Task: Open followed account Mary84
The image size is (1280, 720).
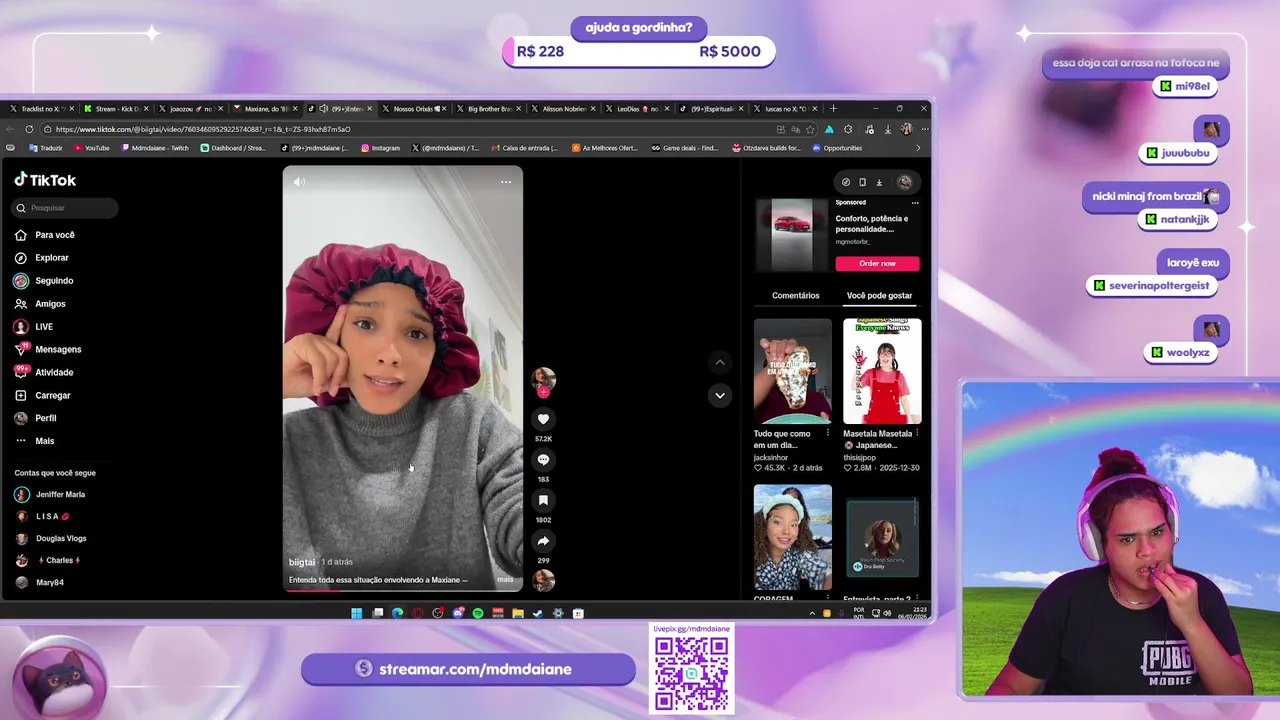Action: tap(40, 582)
